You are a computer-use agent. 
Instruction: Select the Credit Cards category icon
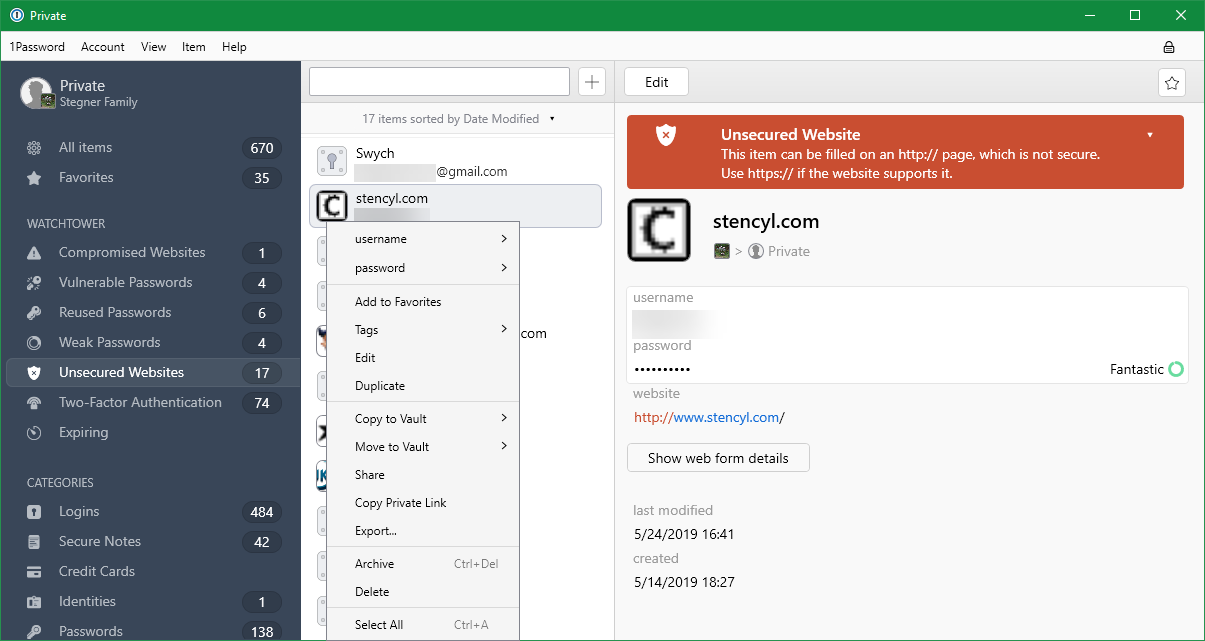pyautogui.click(x=33, y=571)
